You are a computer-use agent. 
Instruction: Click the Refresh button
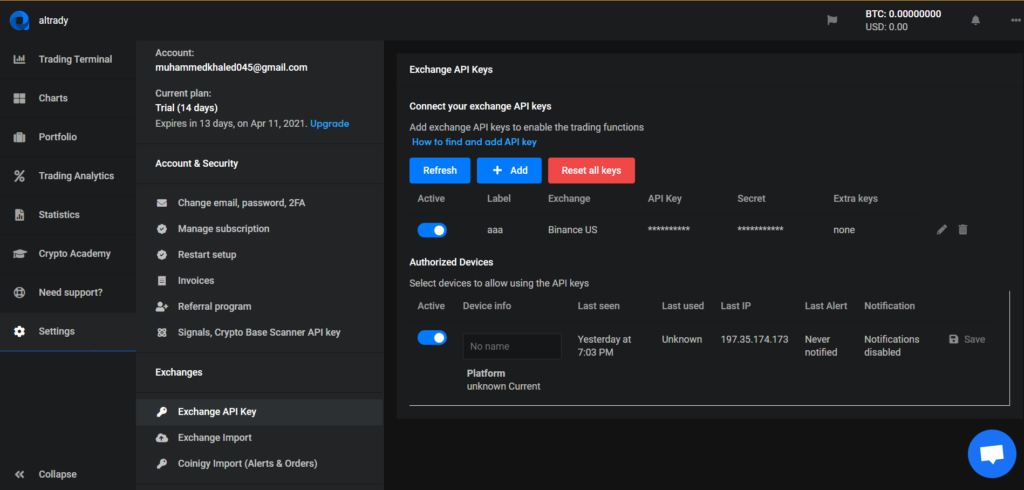tap(440, 171)
